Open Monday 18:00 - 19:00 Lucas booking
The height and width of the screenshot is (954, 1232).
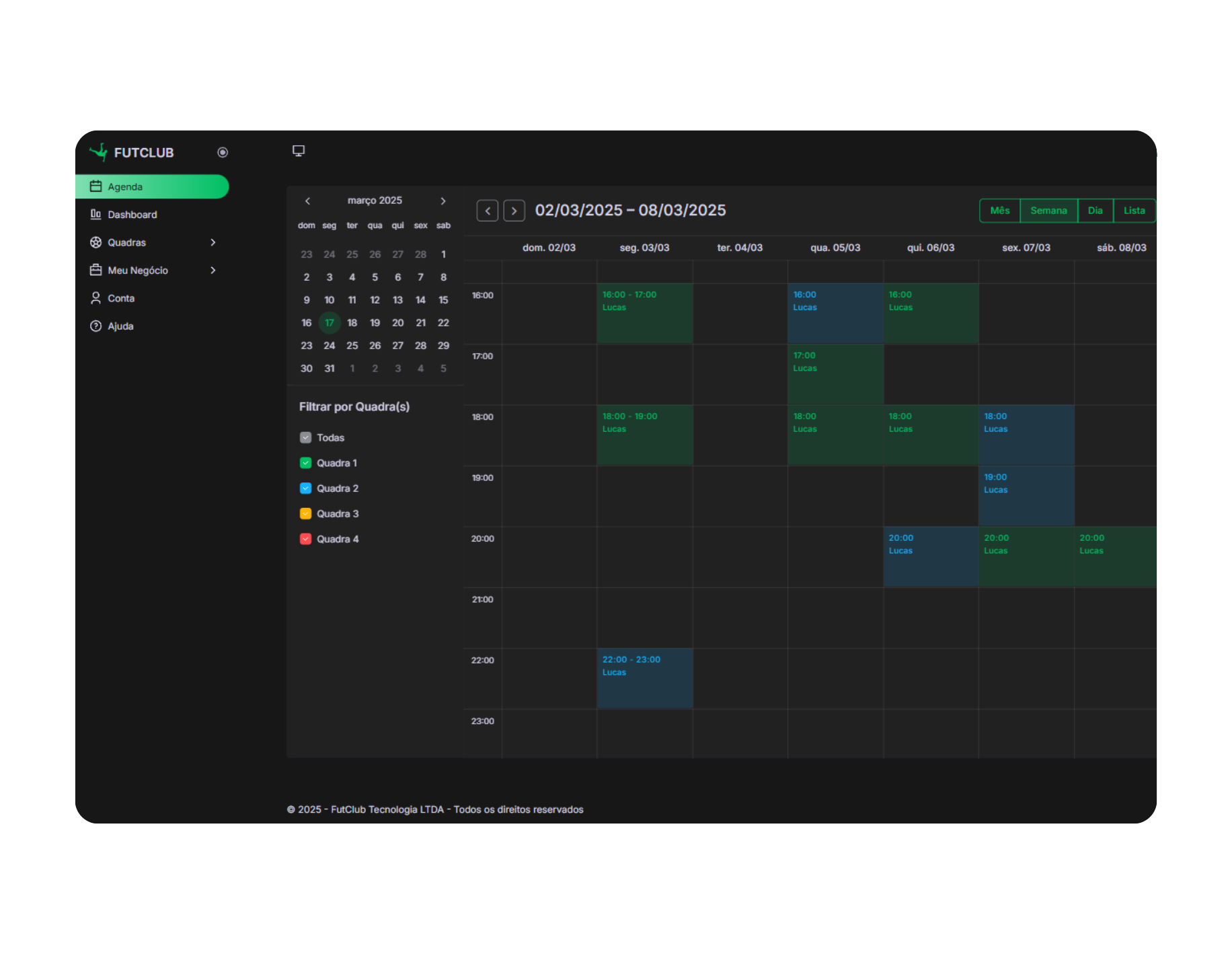tap(645, 435)
